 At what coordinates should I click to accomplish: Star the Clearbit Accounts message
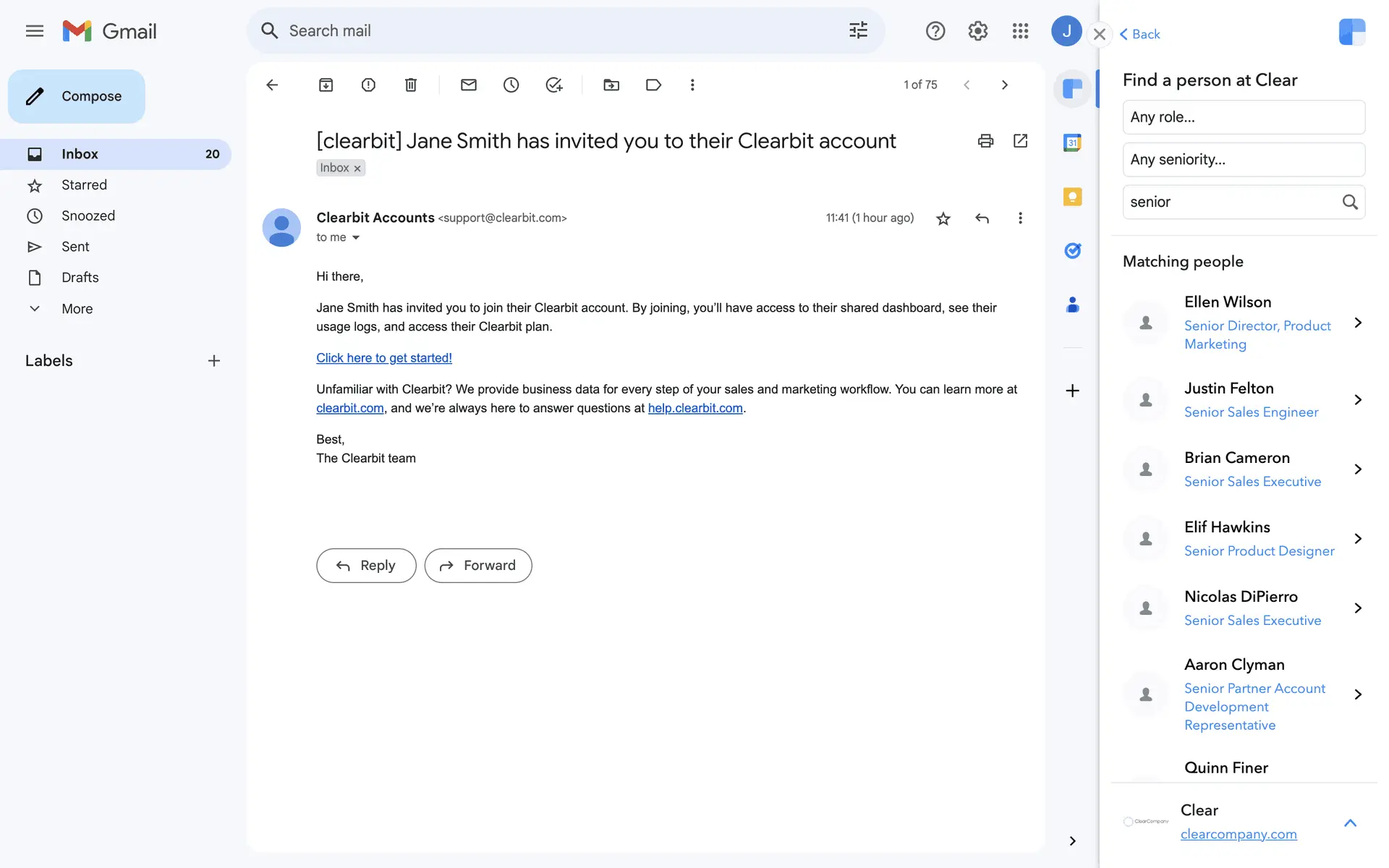[943, 218]
